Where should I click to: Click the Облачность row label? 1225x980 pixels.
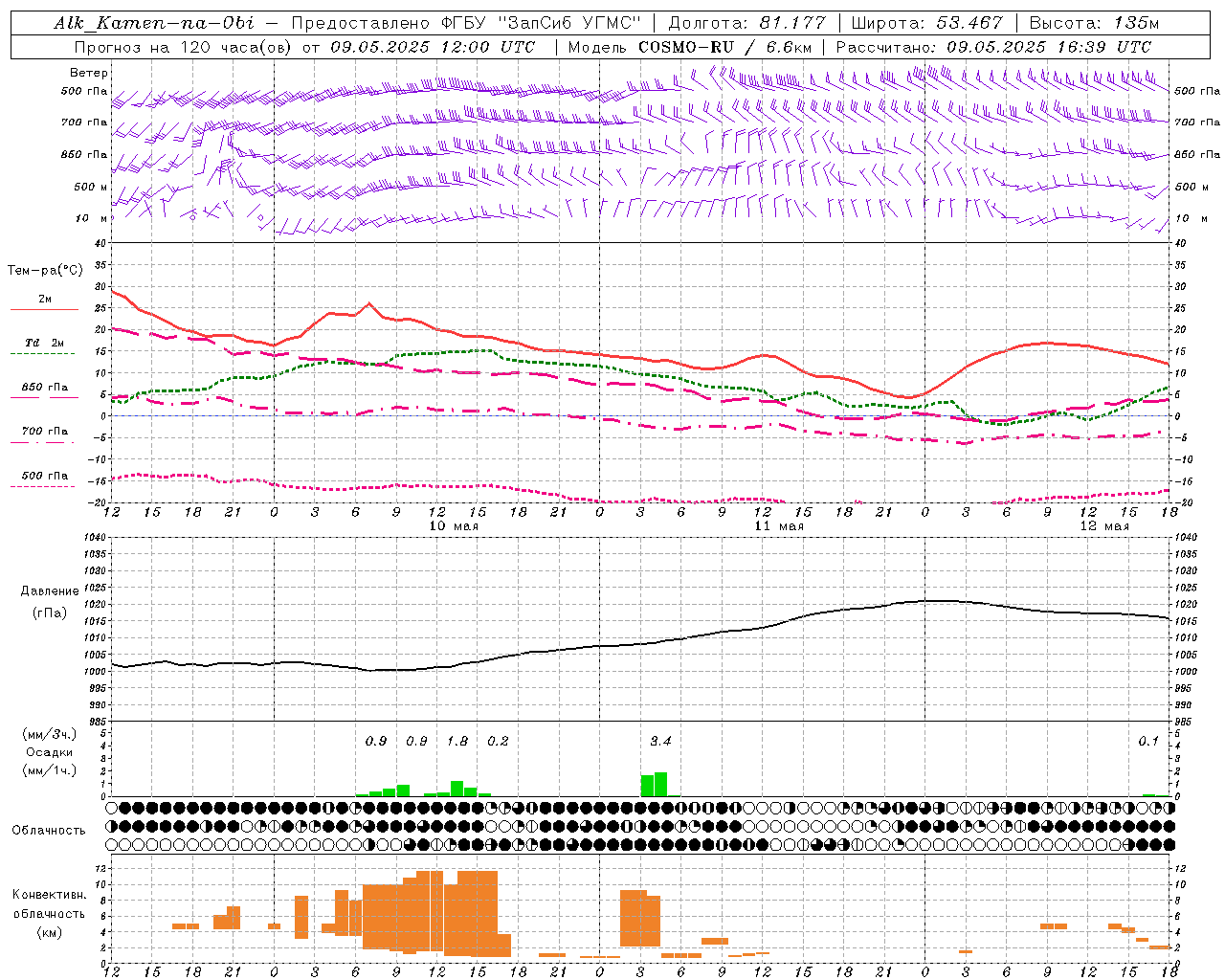coord(49,830)
